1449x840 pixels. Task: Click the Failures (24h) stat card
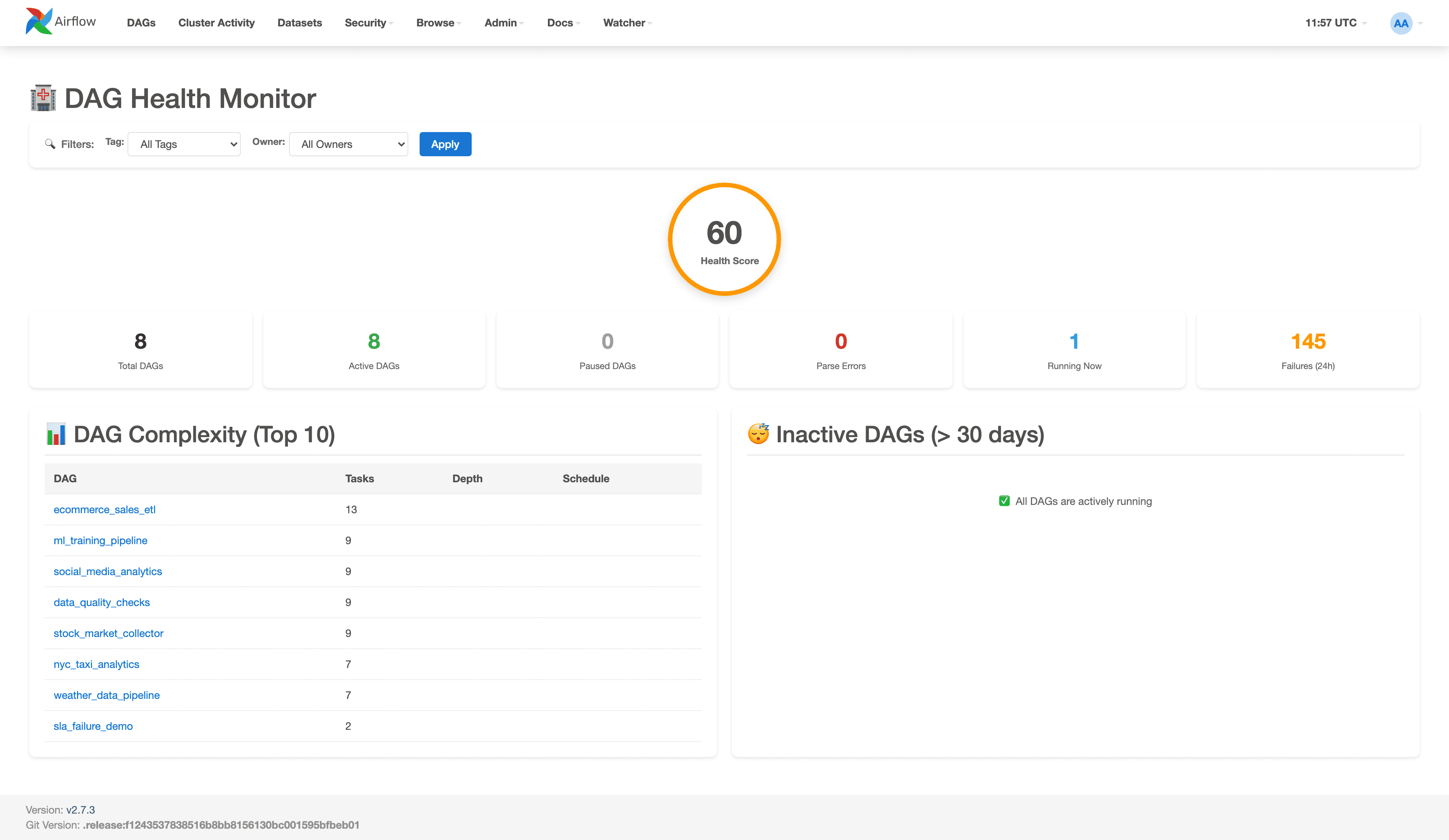pyautogui.click(x=1307, y=349)
